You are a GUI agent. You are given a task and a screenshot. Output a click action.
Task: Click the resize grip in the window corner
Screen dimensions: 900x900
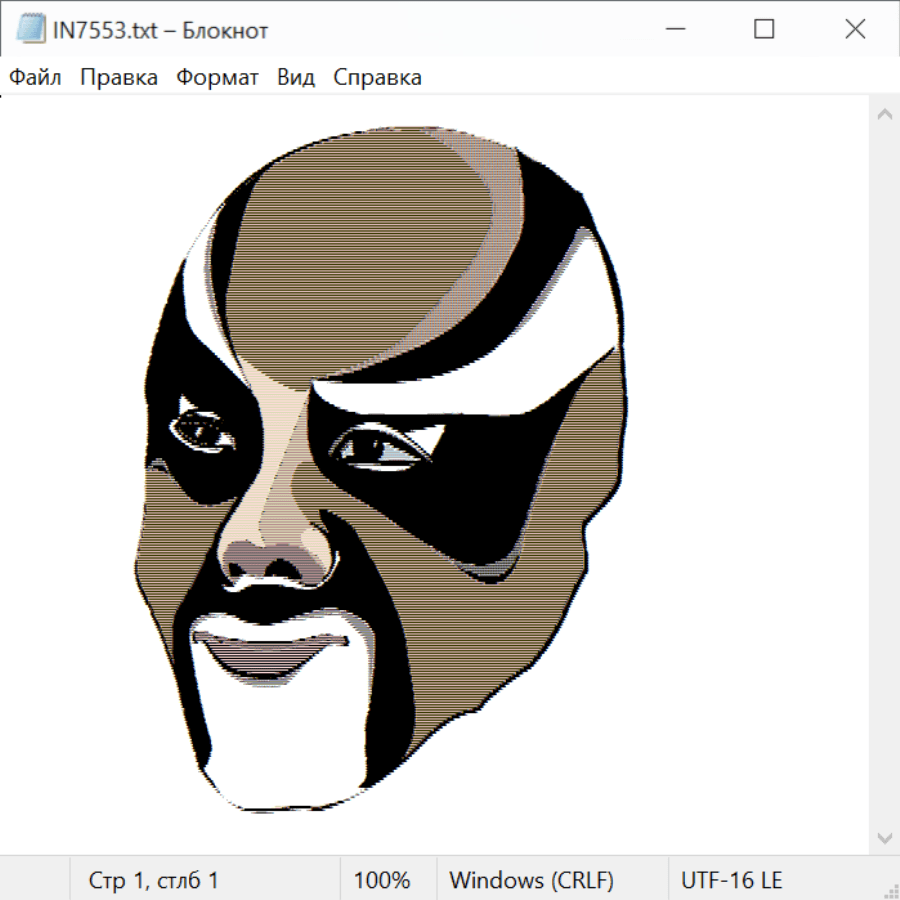tap(890, 890)
